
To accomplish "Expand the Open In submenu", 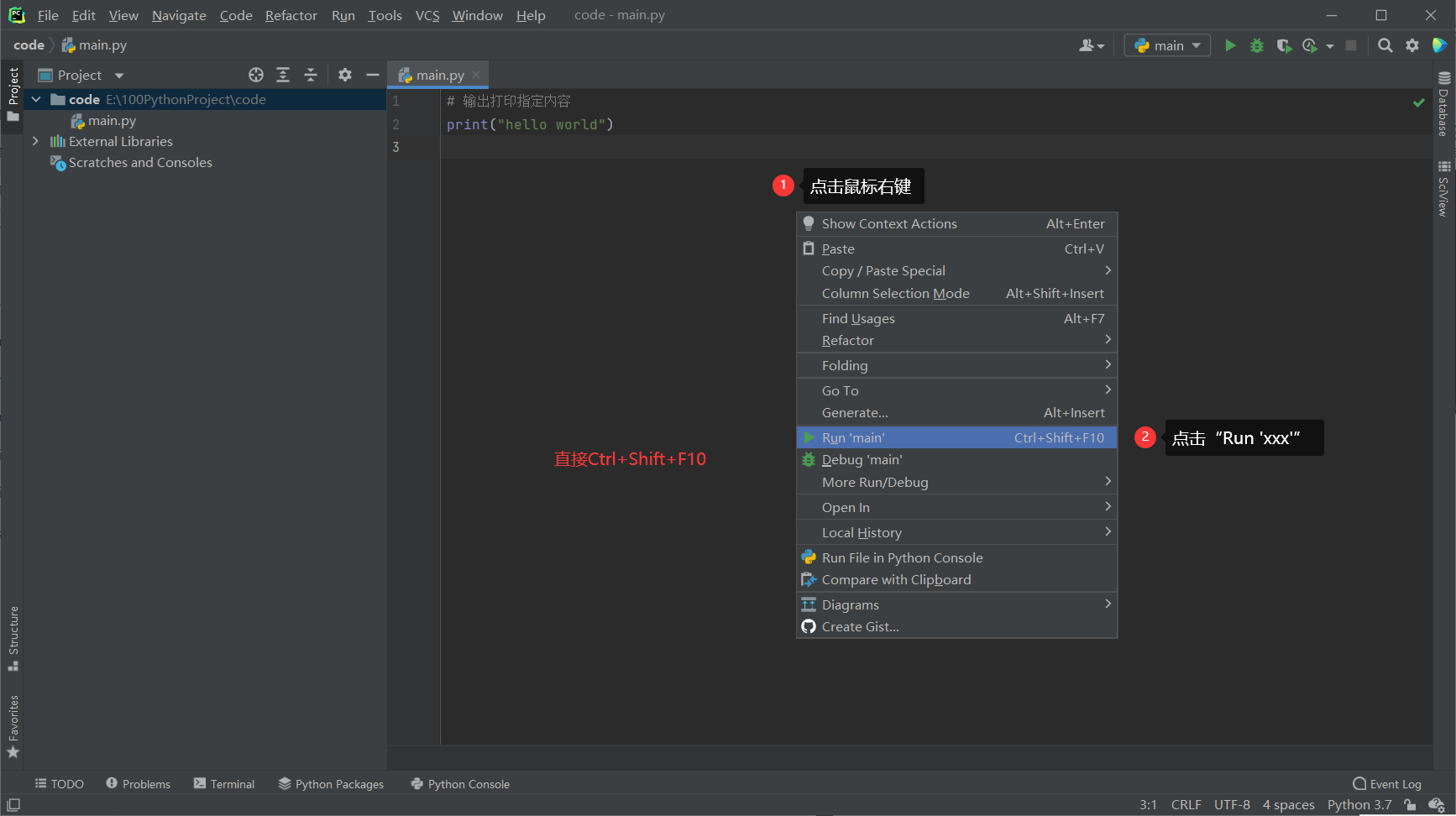I will [956, 507].
